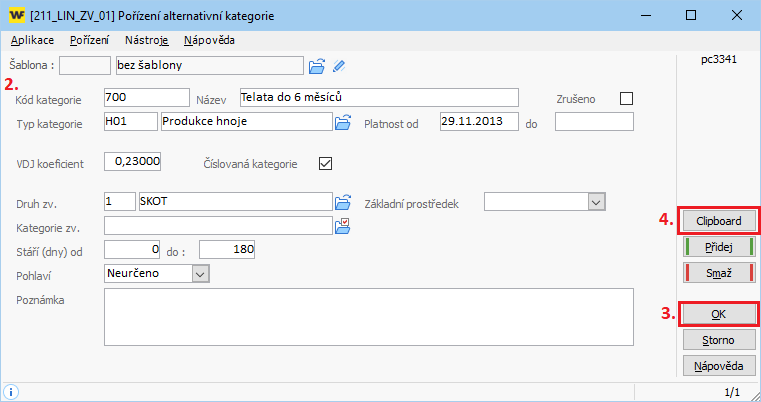The width and height of the screenshot is (761, 402).
Task: Open folder icon next to Šablona field
Action: coord(317,66)
